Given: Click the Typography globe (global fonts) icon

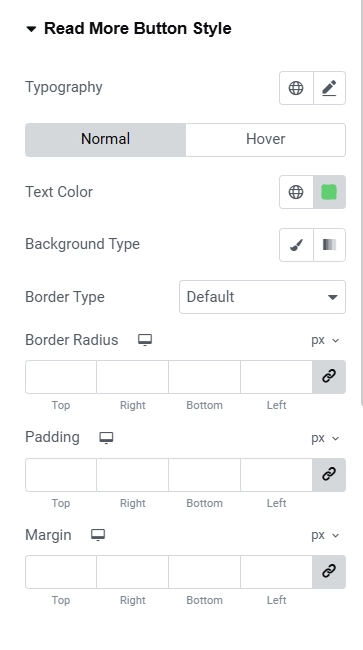Looking at the screenshot, I should pos(296,88).
